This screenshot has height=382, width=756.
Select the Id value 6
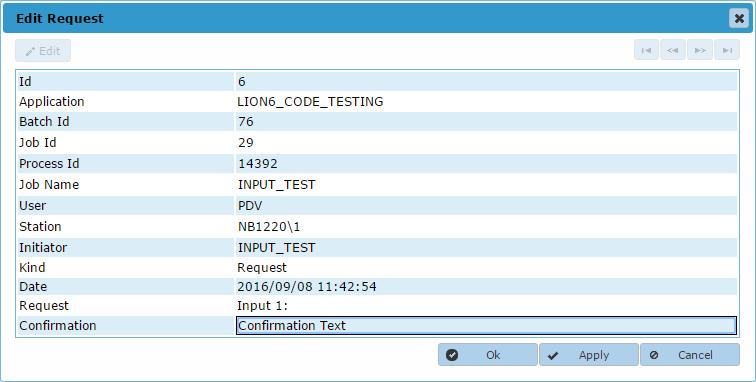coord(242,82)
